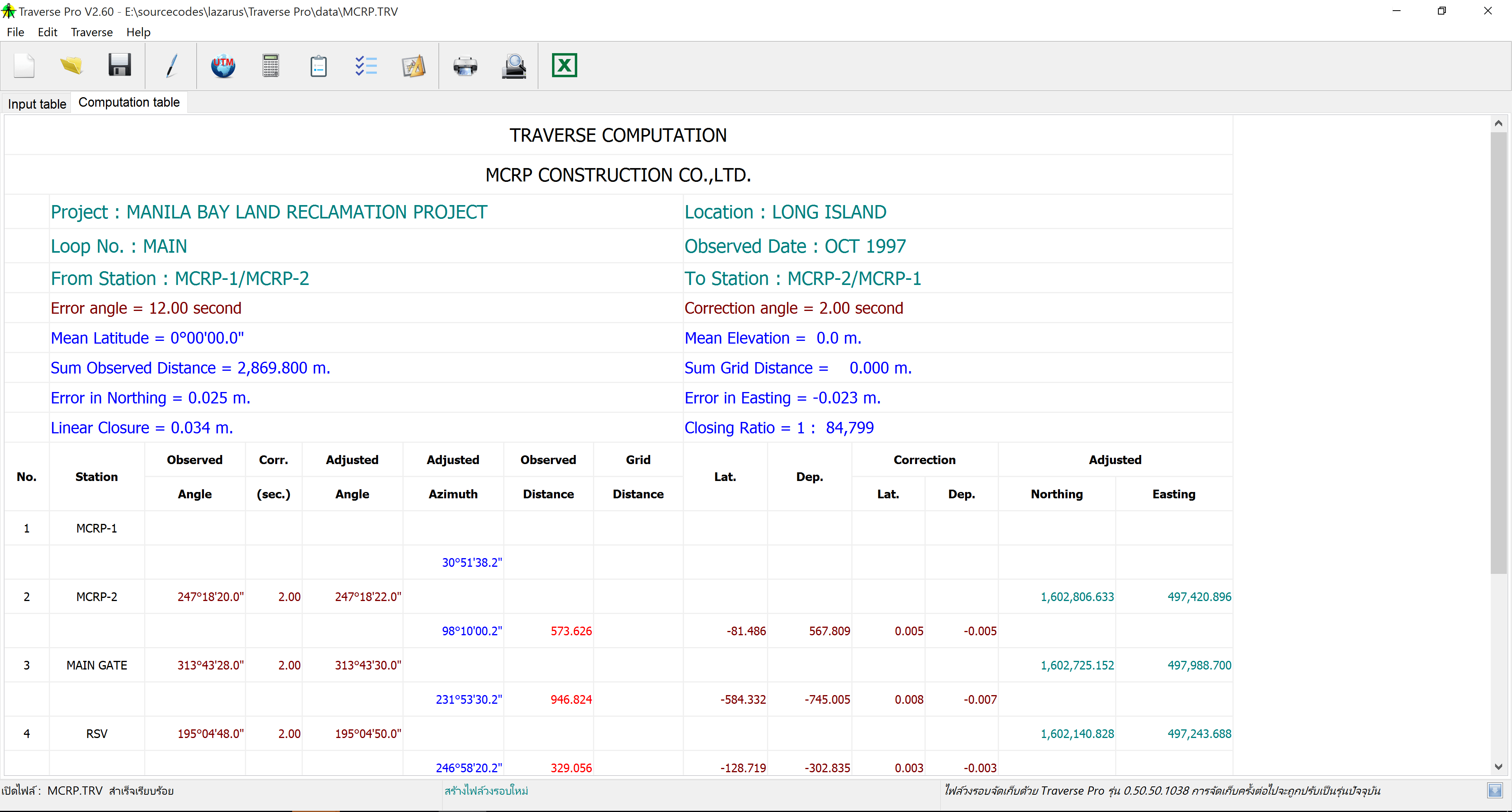Screen dimensions: 1512x812
Task: Click the MAIN GATE station cell
Action: (x=97, y=665)
